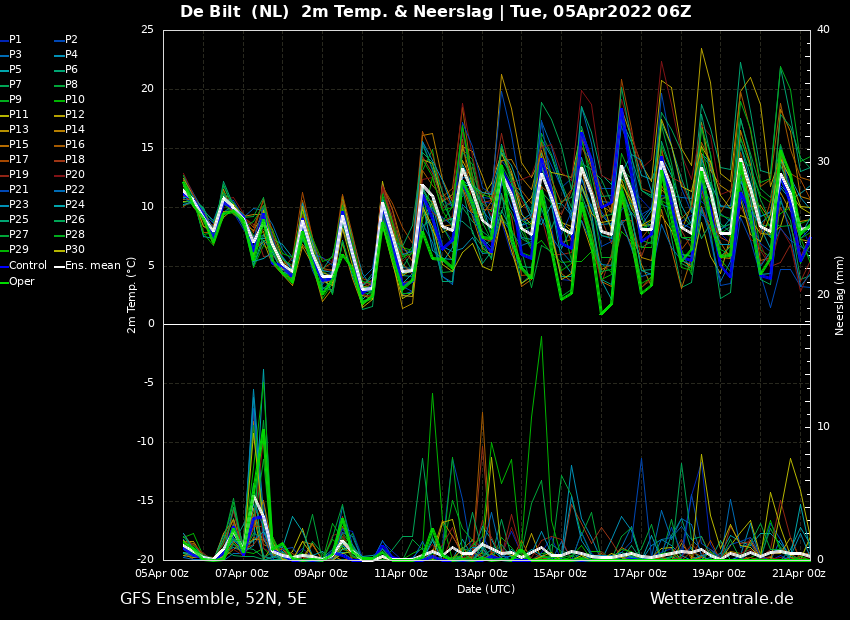
Task: Click the 21Apr 00z date tick label
Action: [x=800, y=573]
